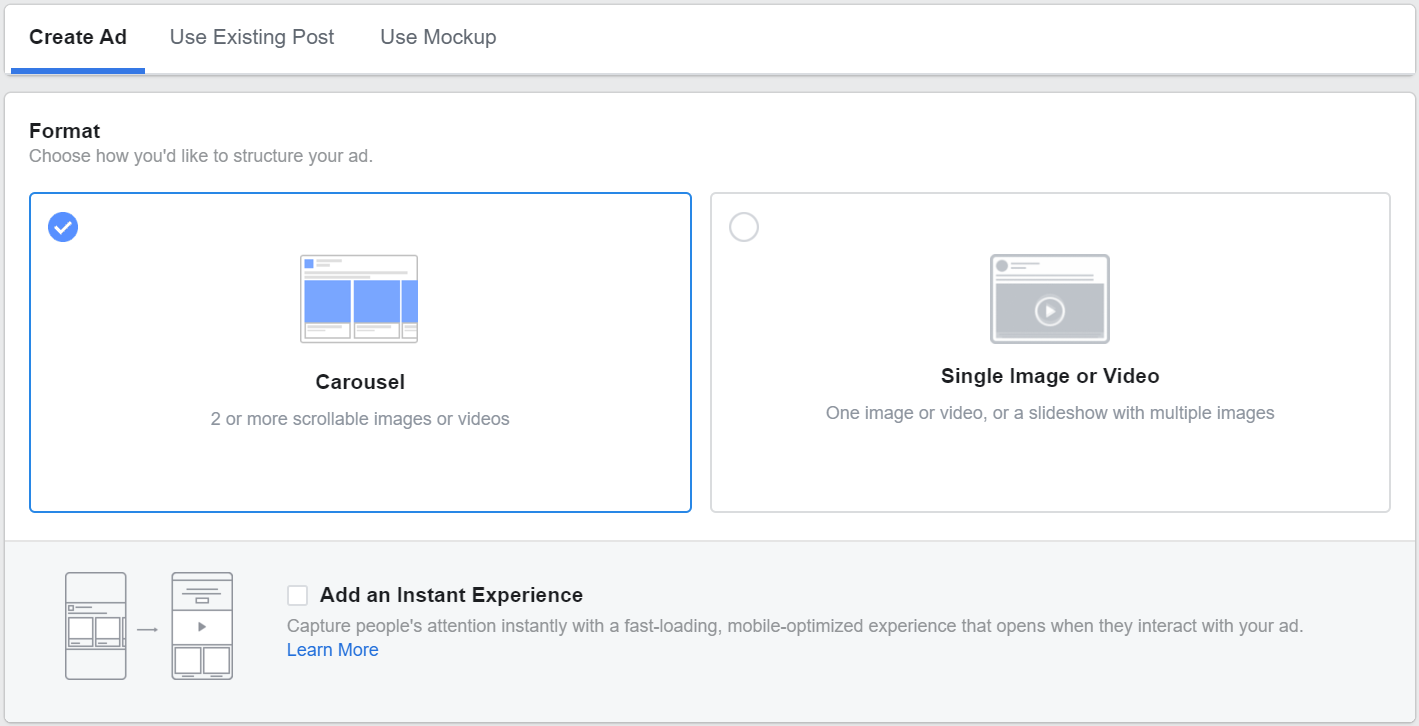Click the Single Image or Video play illustration
This screenshot has height=726, width=1419.
(x=1049, y=299)
